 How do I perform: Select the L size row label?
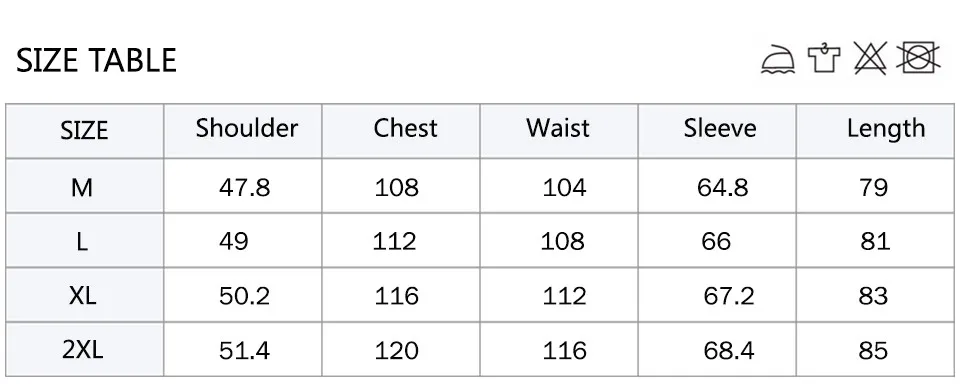point(82,242)
